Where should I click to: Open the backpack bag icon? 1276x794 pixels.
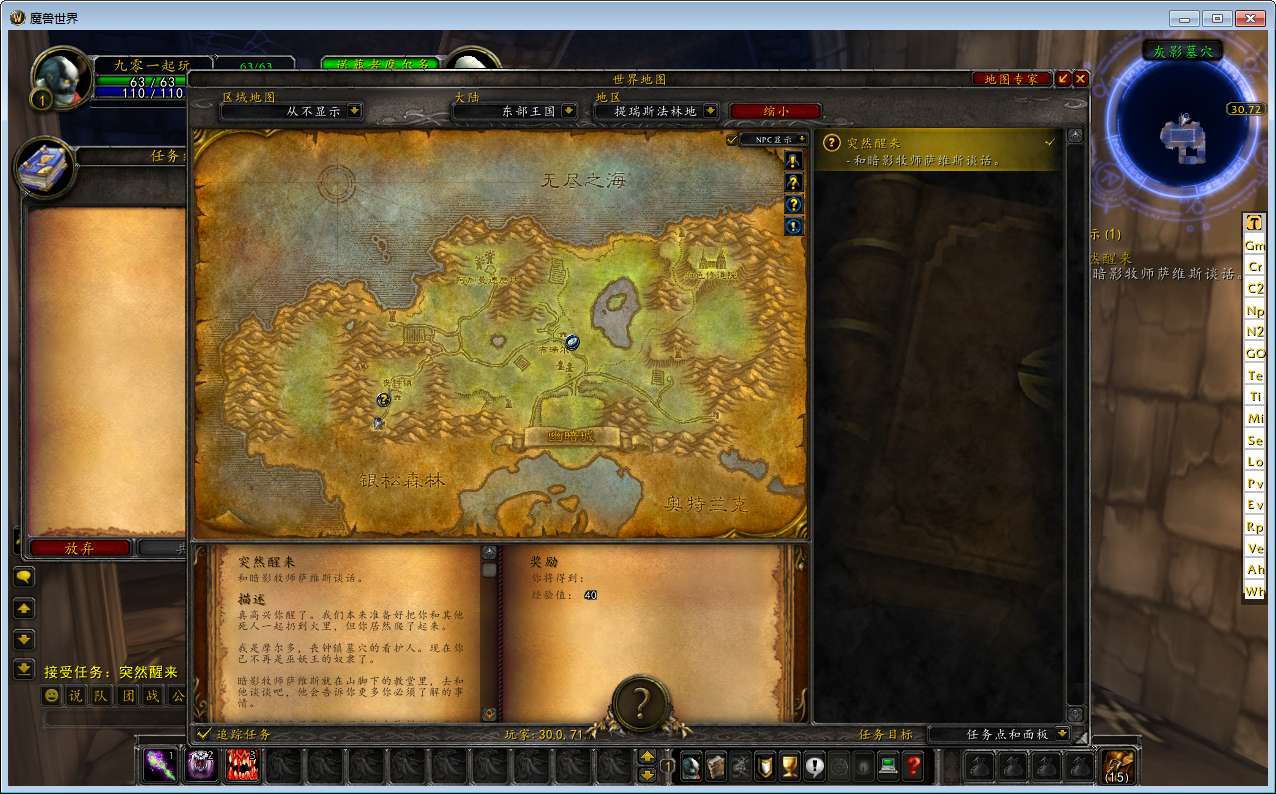(x=1116, y=766)
